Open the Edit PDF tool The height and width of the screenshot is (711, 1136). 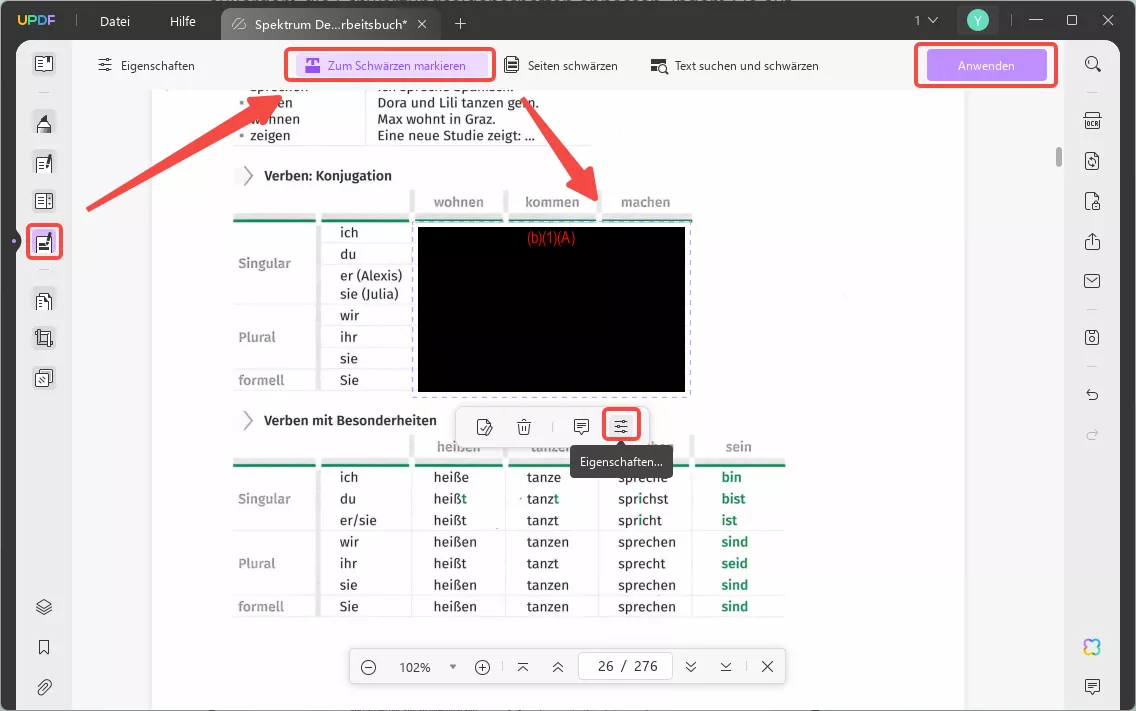click(x=43, y=163)
